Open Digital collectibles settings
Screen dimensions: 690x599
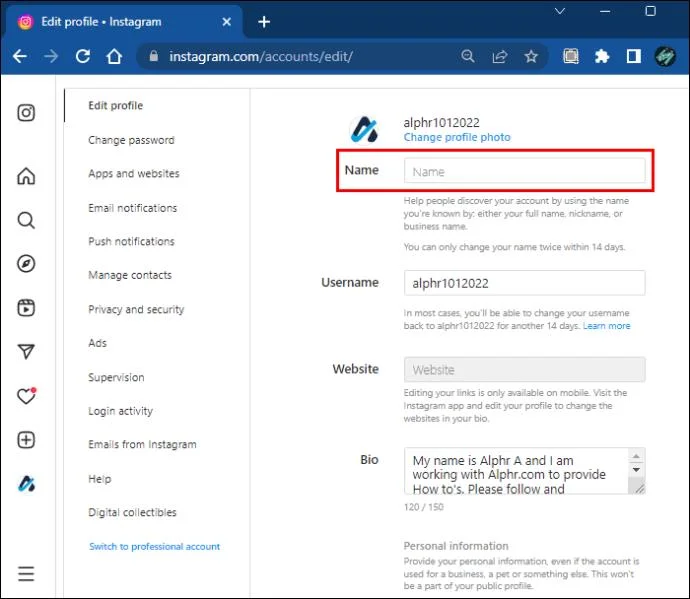[132, 512]
